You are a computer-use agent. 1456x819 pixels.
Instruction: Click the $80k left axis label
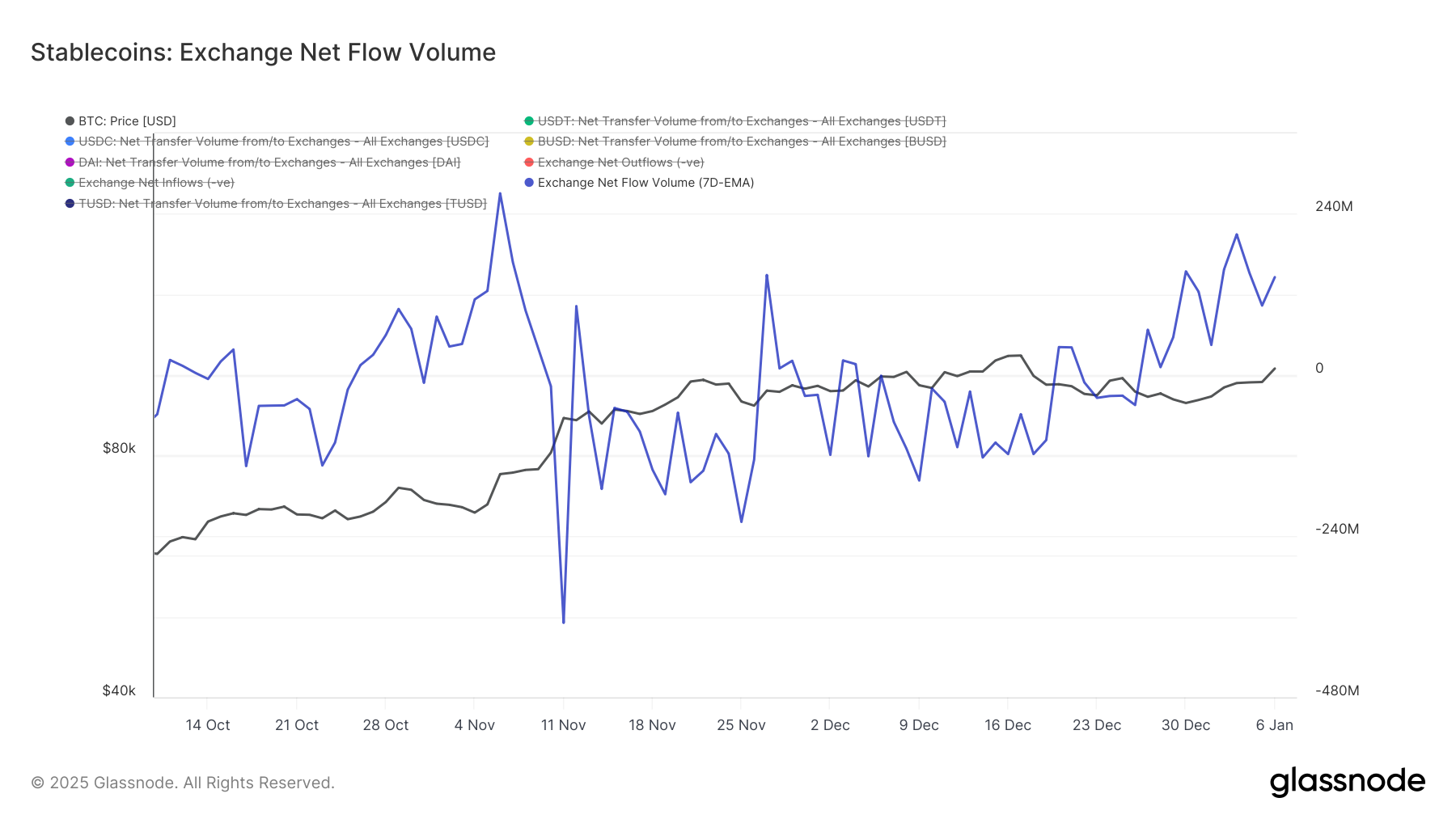point(119,448)
